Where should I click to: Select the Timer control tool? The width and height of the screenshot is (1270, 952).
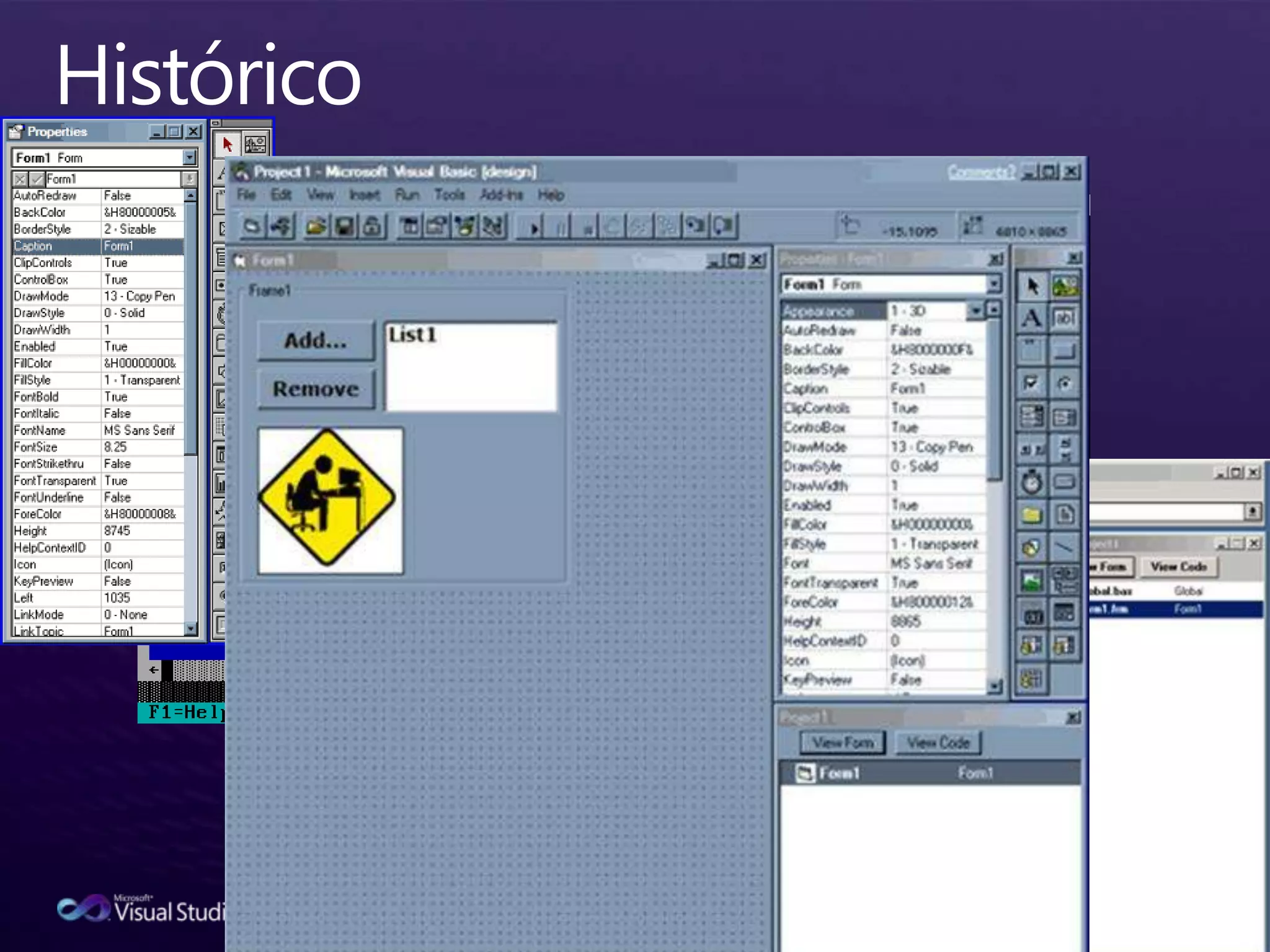coord(1032,482)
